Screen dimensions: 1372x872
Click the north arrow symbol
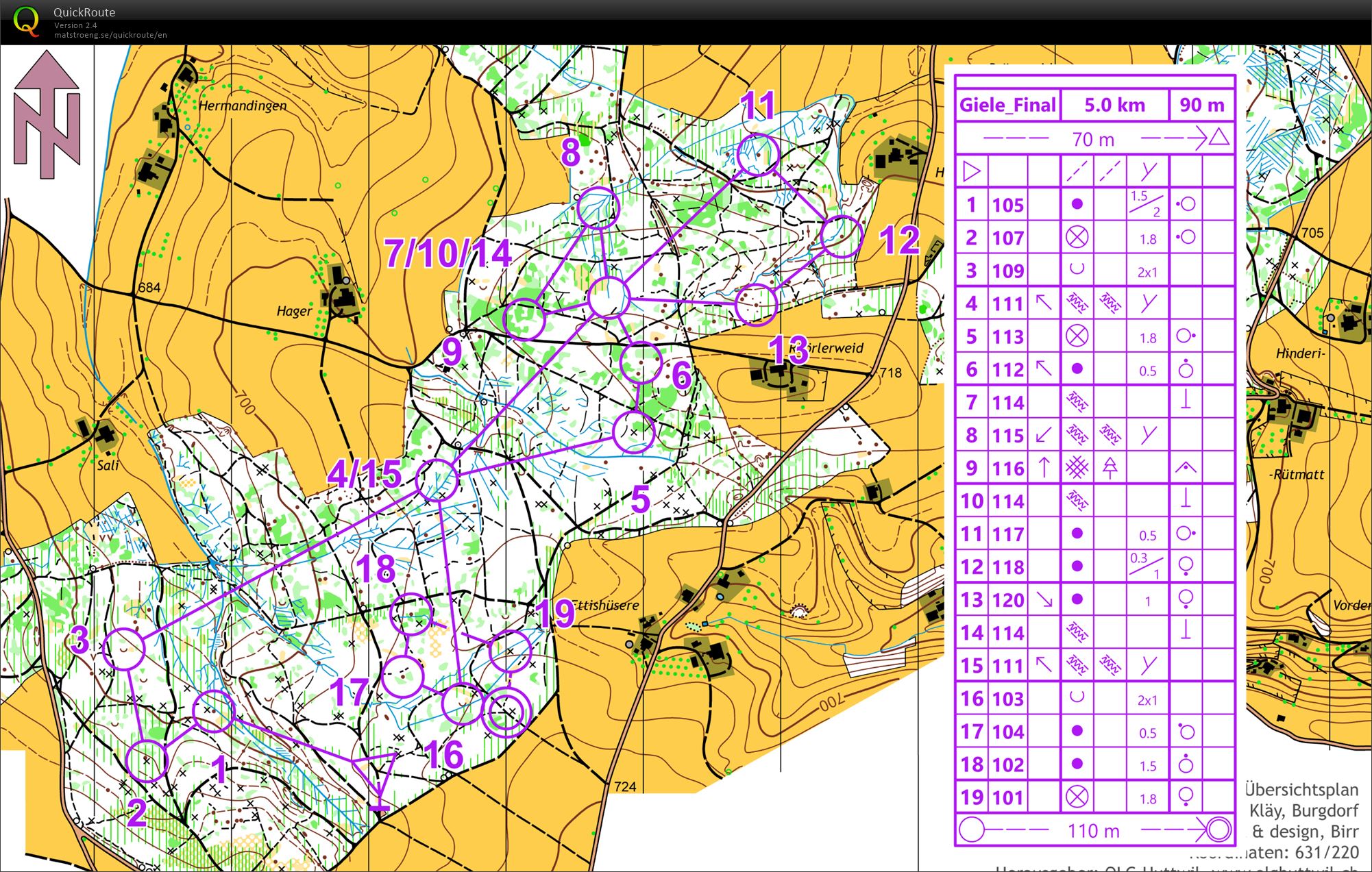(x=47, y=115)
